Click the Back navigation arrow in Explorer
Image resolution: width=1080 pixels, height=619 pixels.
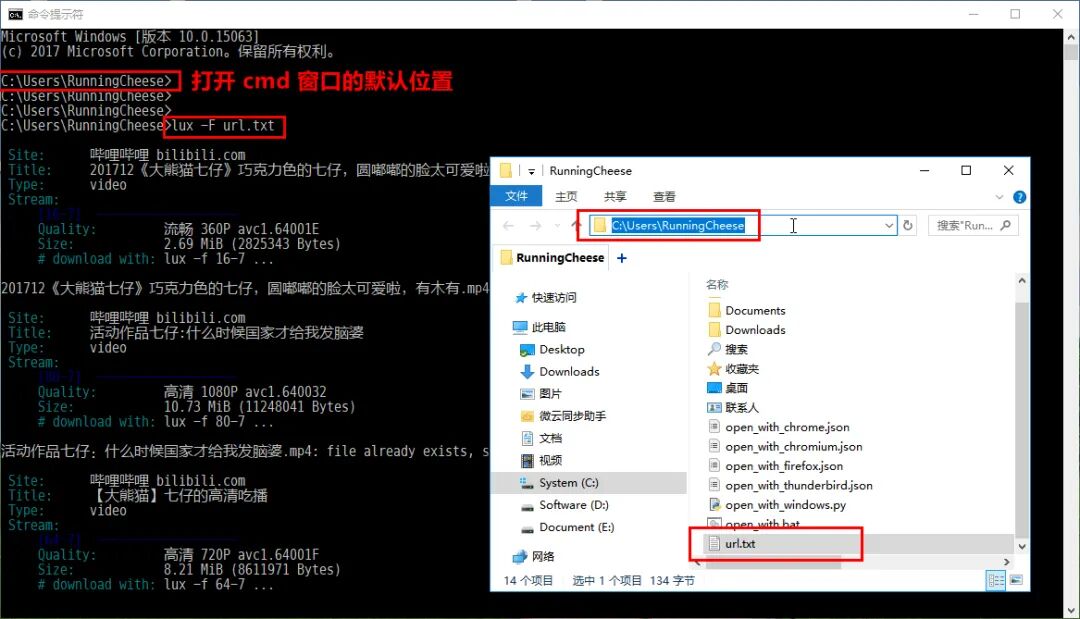(x=508, y=225)
